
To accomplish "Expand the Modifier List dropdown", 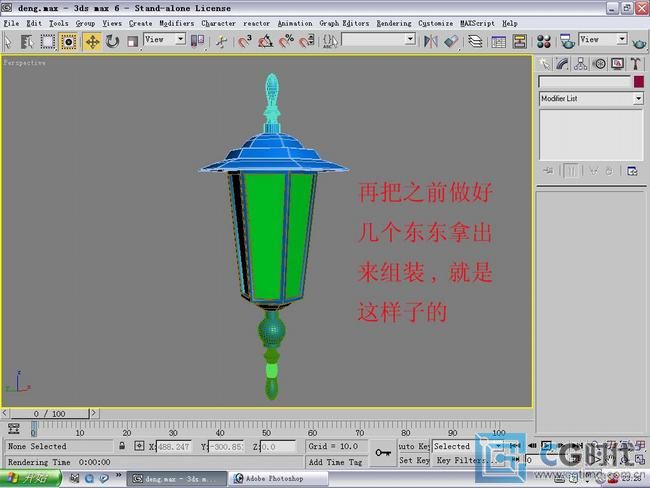I will (591, 99).
